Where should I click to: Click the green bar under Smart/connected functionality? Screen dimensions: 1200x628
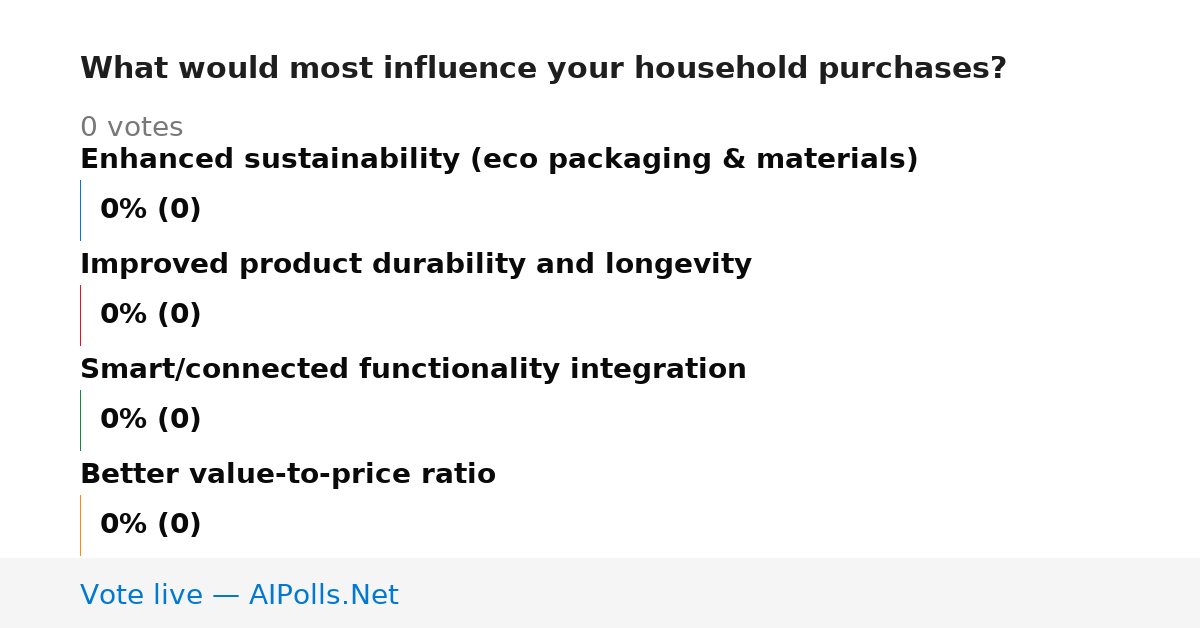pos(80,420)
